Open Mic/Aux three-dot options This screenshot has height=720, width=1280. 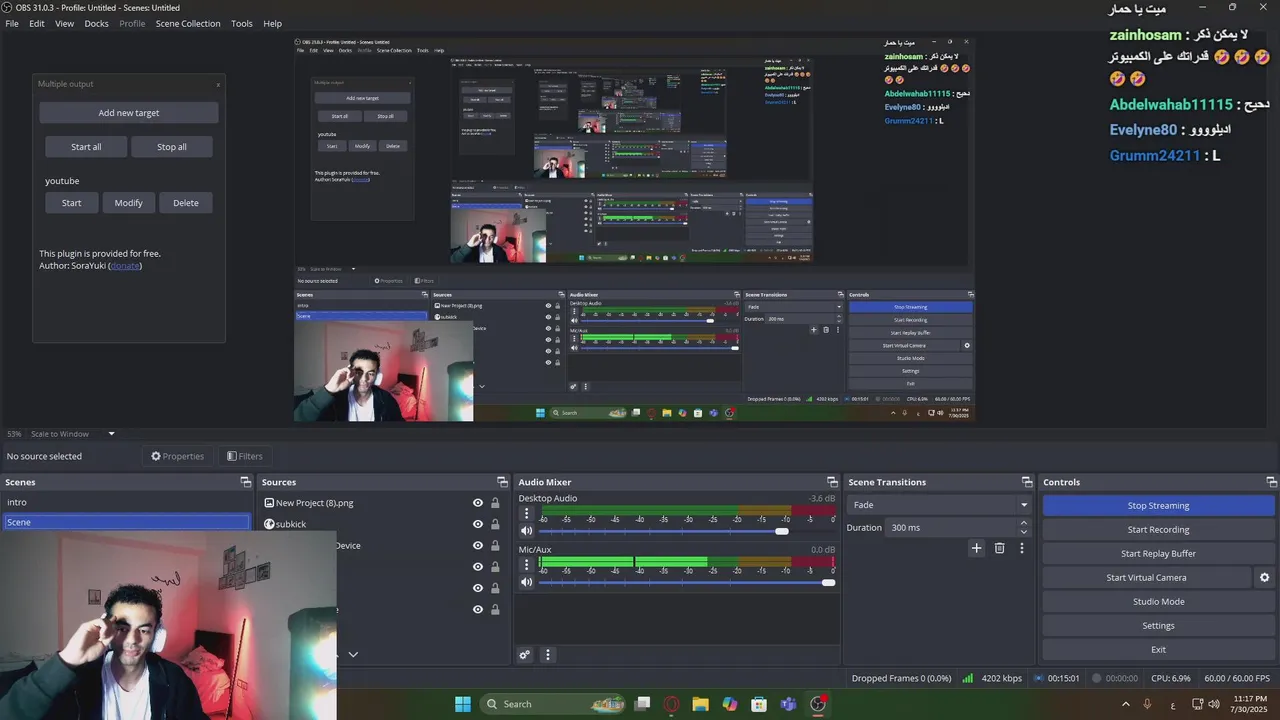[x=527, y=565]
